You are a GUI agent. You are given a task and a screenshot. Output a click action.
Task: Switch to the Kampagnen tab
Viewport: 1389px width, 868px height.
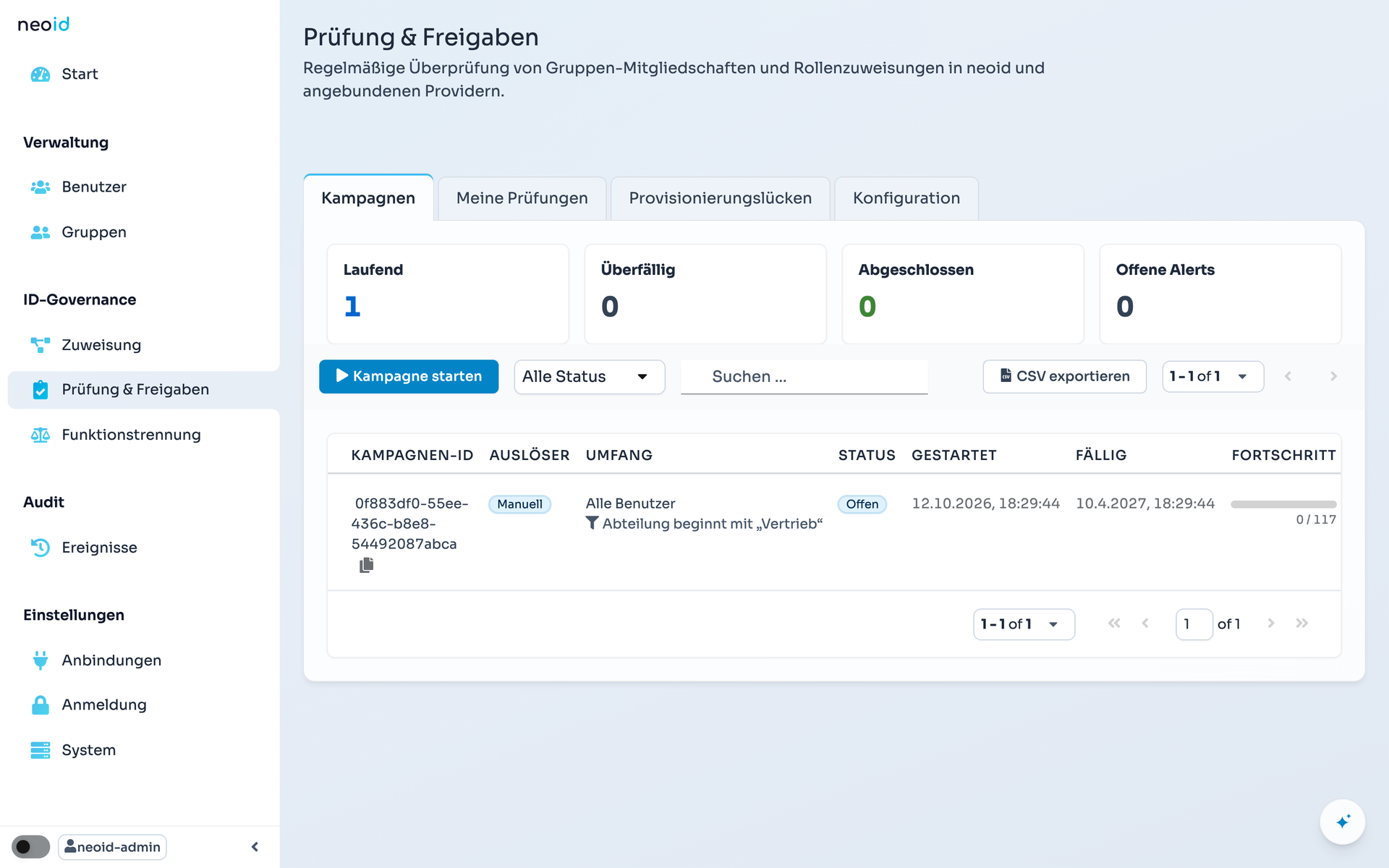[368, 198]
